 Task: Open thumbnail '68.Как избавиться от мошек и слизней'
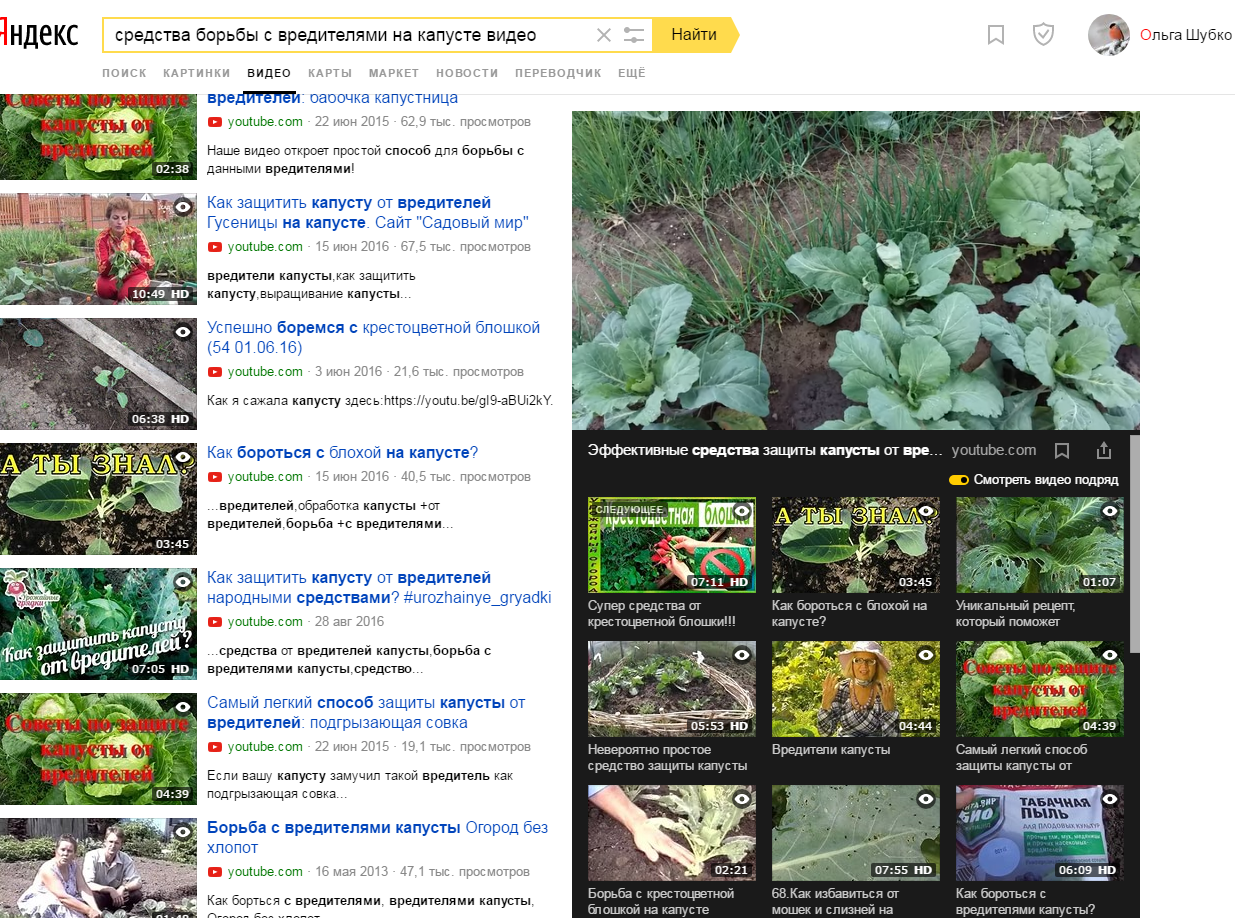click(856, 833)
